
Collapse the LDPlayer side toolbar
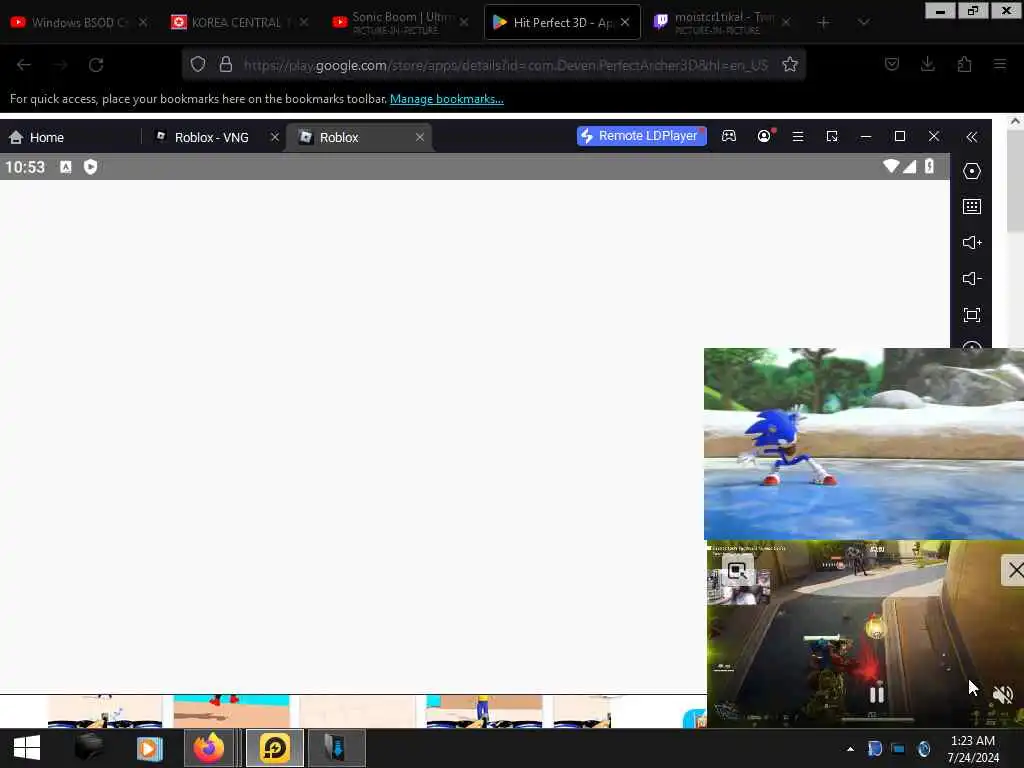point(972,136)
